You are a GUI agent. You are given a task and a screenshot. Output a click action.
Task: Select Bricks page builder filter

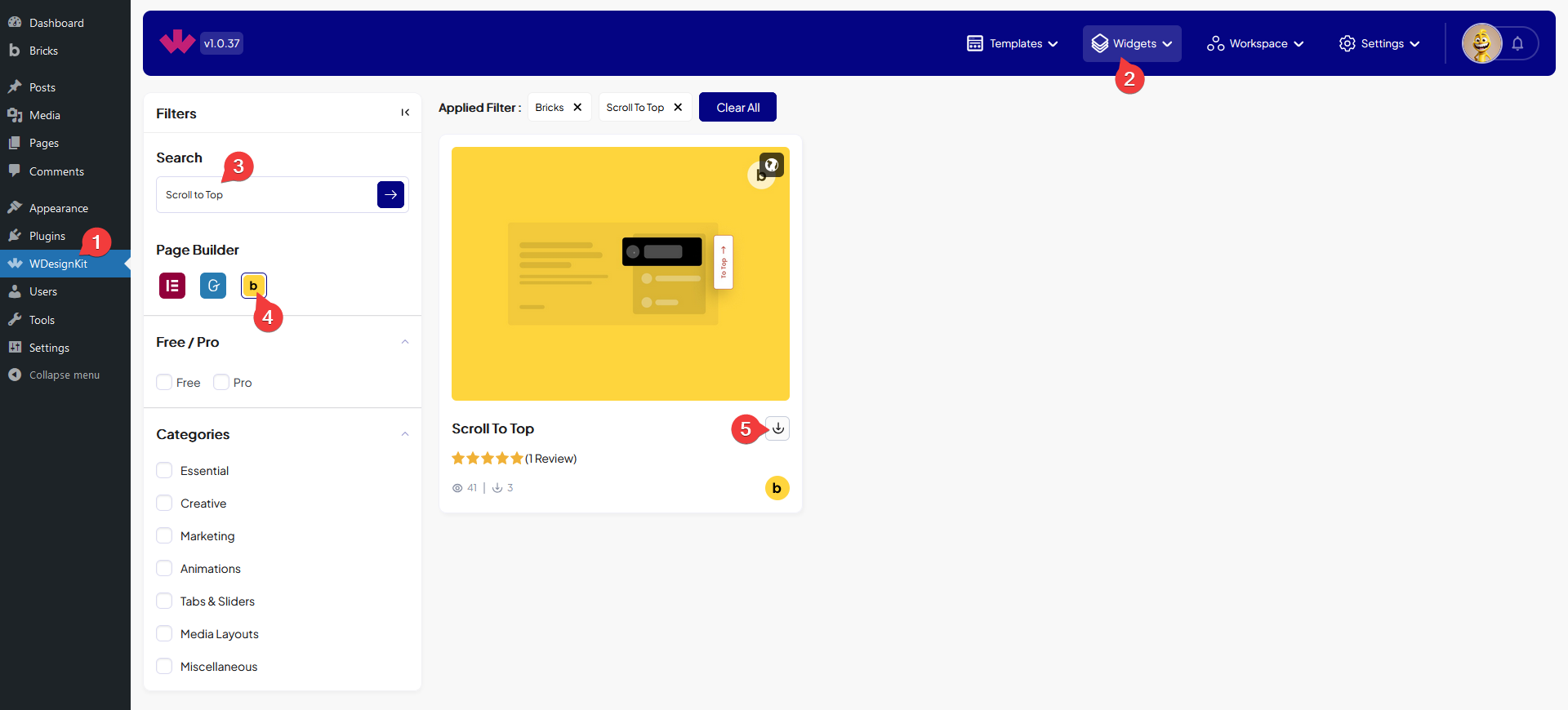click(x=254, y=286)
